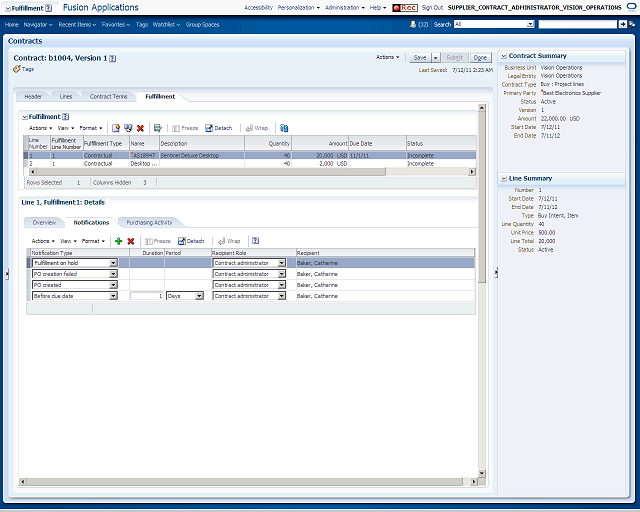Open contract Actions menu near Save
Screen dimensions: 640x512
click(388, 57)
